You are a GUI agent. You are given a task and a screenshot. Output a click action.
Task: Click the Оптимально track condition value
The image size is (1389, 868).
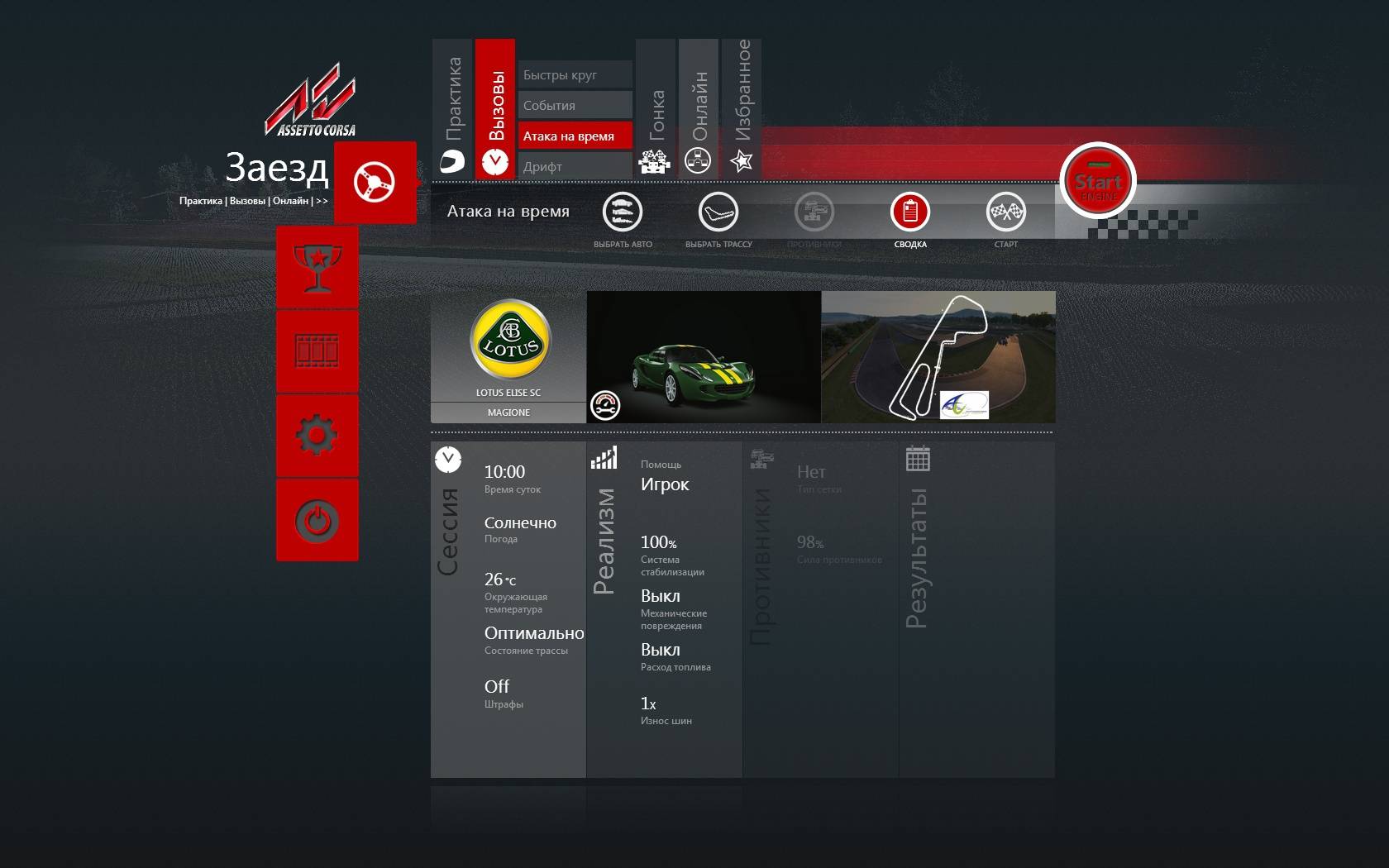click(534, 633)
